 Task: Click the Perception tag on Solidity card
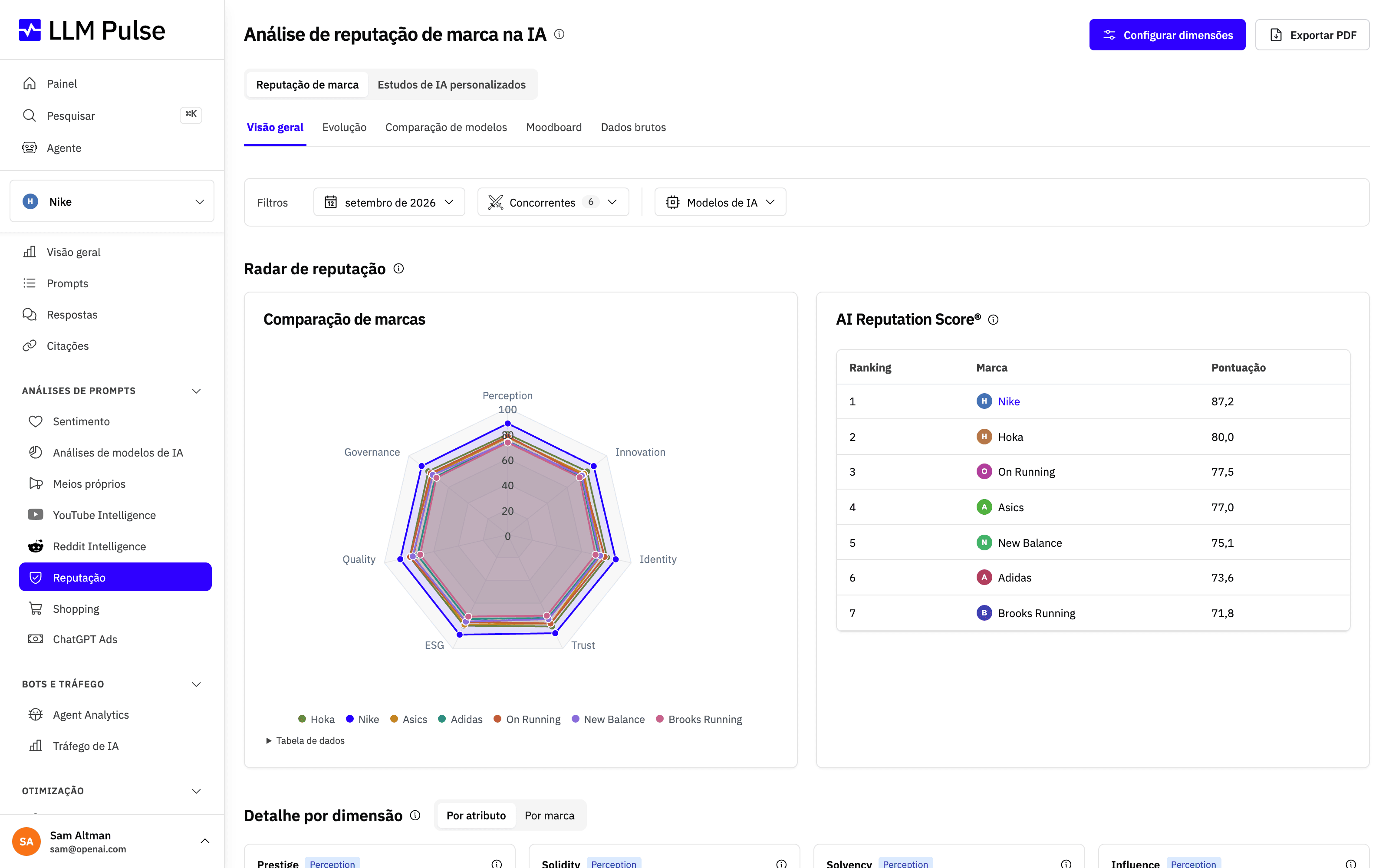pyautogui.click(x=614, y=863)
